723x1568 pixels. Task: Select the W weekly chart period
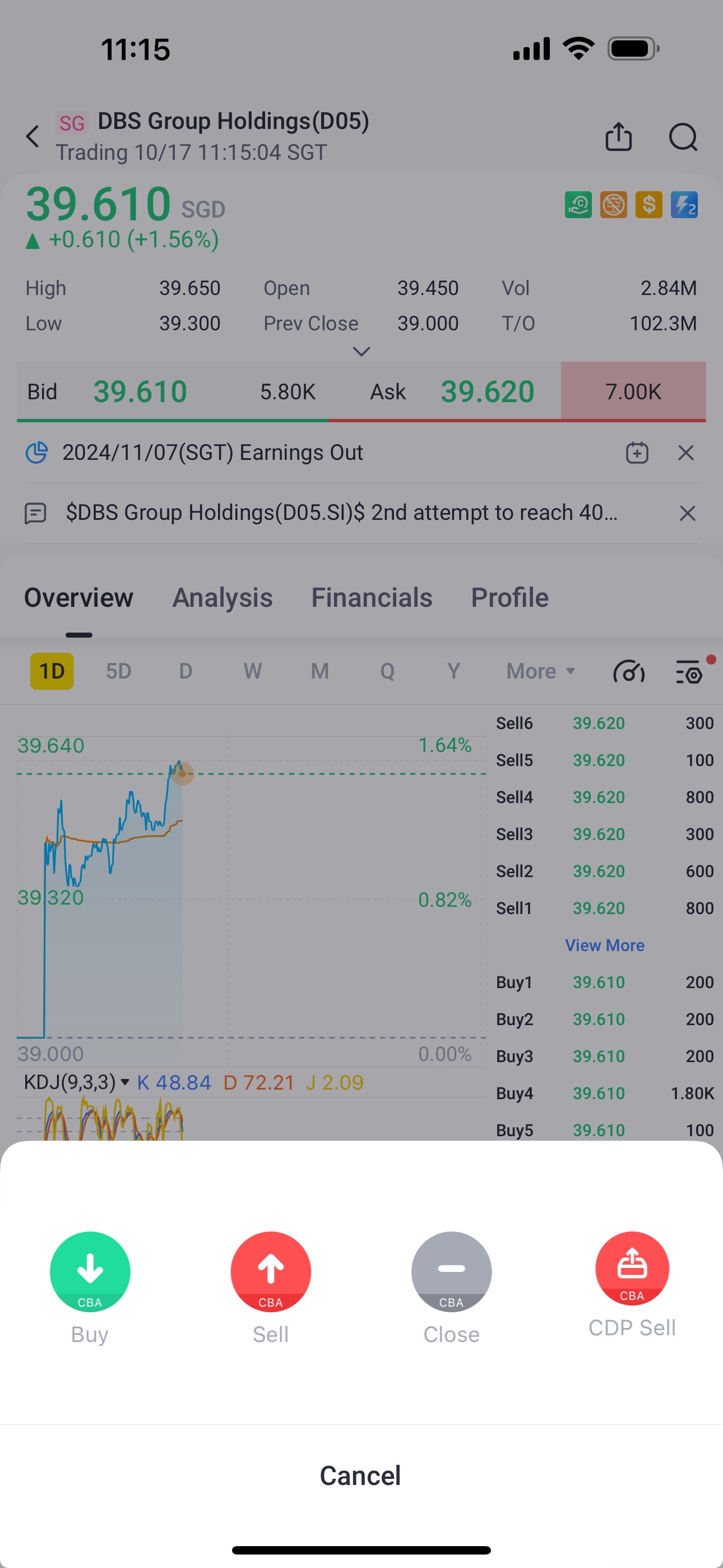pos(253,671)
